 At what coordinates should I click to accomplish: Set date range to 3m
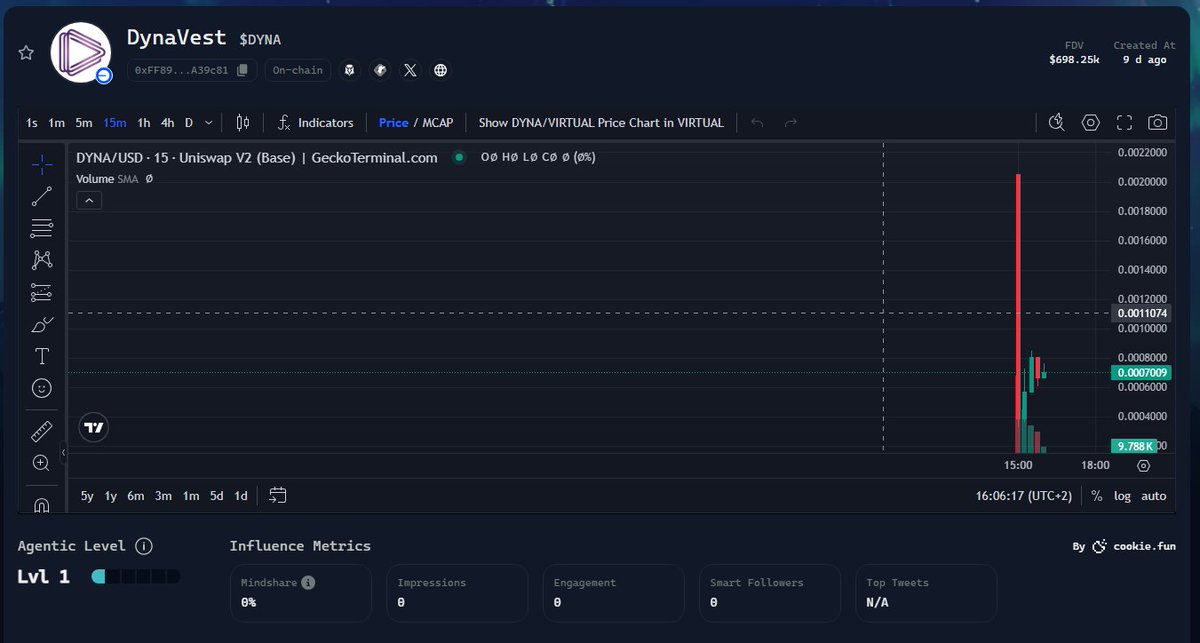coord(163,496)
